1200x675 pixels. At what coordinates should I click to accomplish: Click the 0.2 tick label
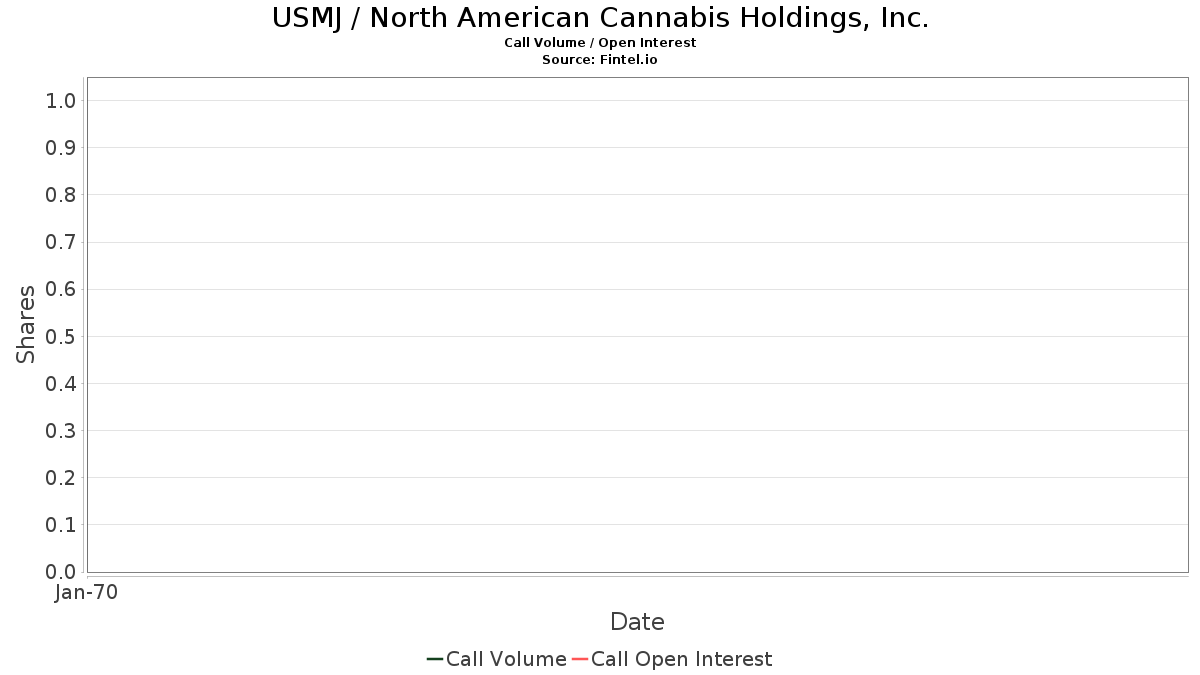(61, 478)
